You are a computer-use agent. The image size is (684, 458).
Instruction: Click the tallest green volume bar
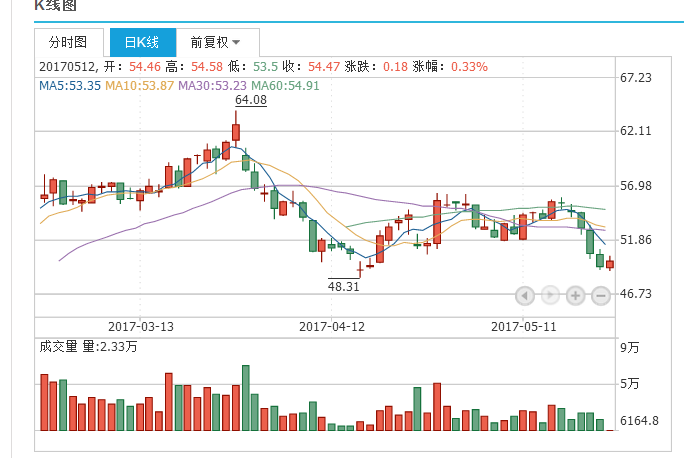tap(246, 398)
